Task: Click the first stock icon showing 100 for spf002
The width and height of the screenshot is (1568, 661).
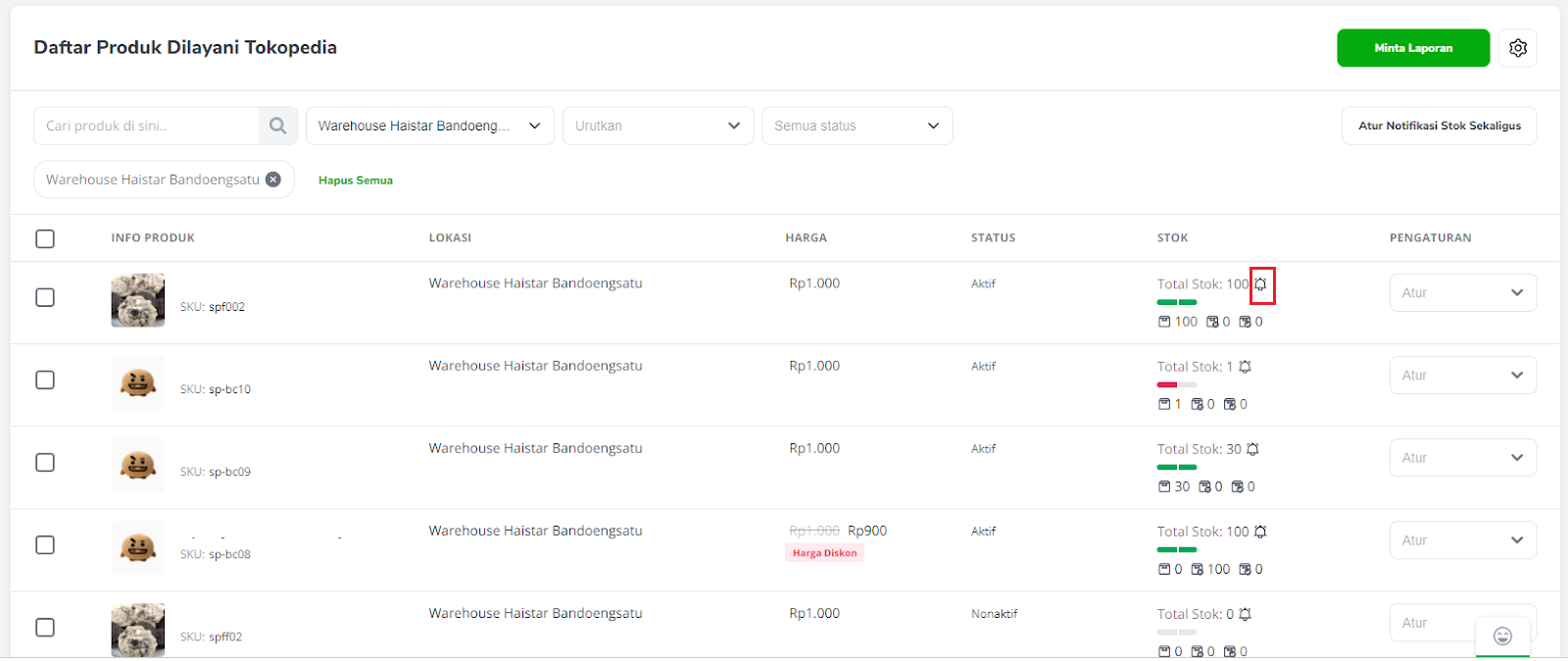Action: (x=1164, y=322)
